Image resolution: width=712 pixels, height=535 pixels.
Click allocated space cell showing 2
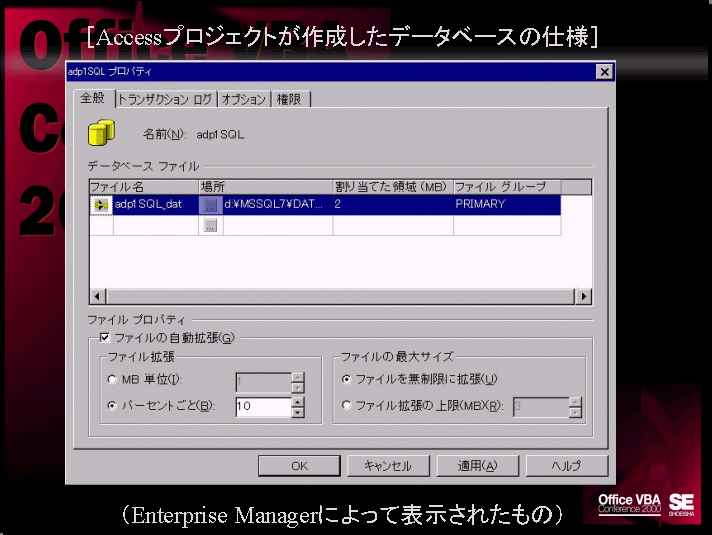pyautogui.click(x=393, y=205)
